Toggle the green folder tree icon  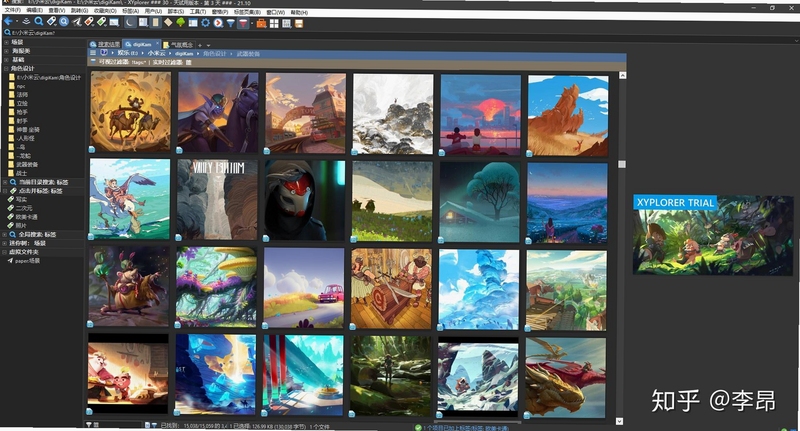[181, 22]
